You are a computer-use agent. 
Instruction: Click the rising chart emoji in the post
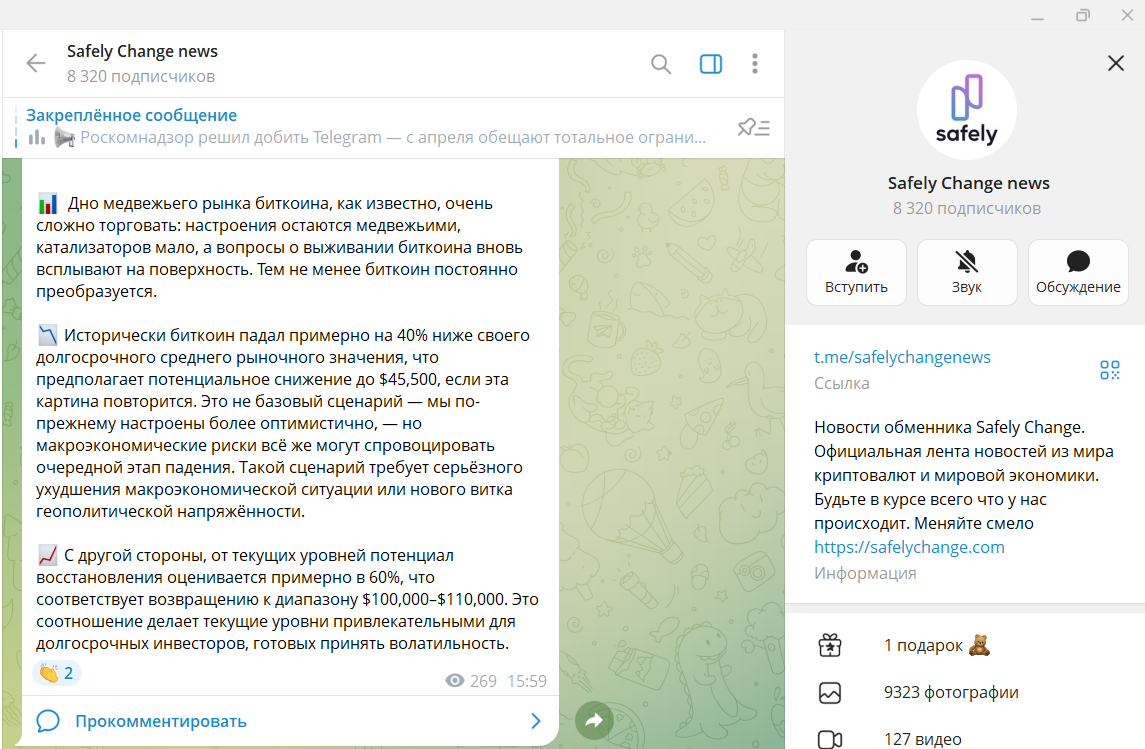47,556
